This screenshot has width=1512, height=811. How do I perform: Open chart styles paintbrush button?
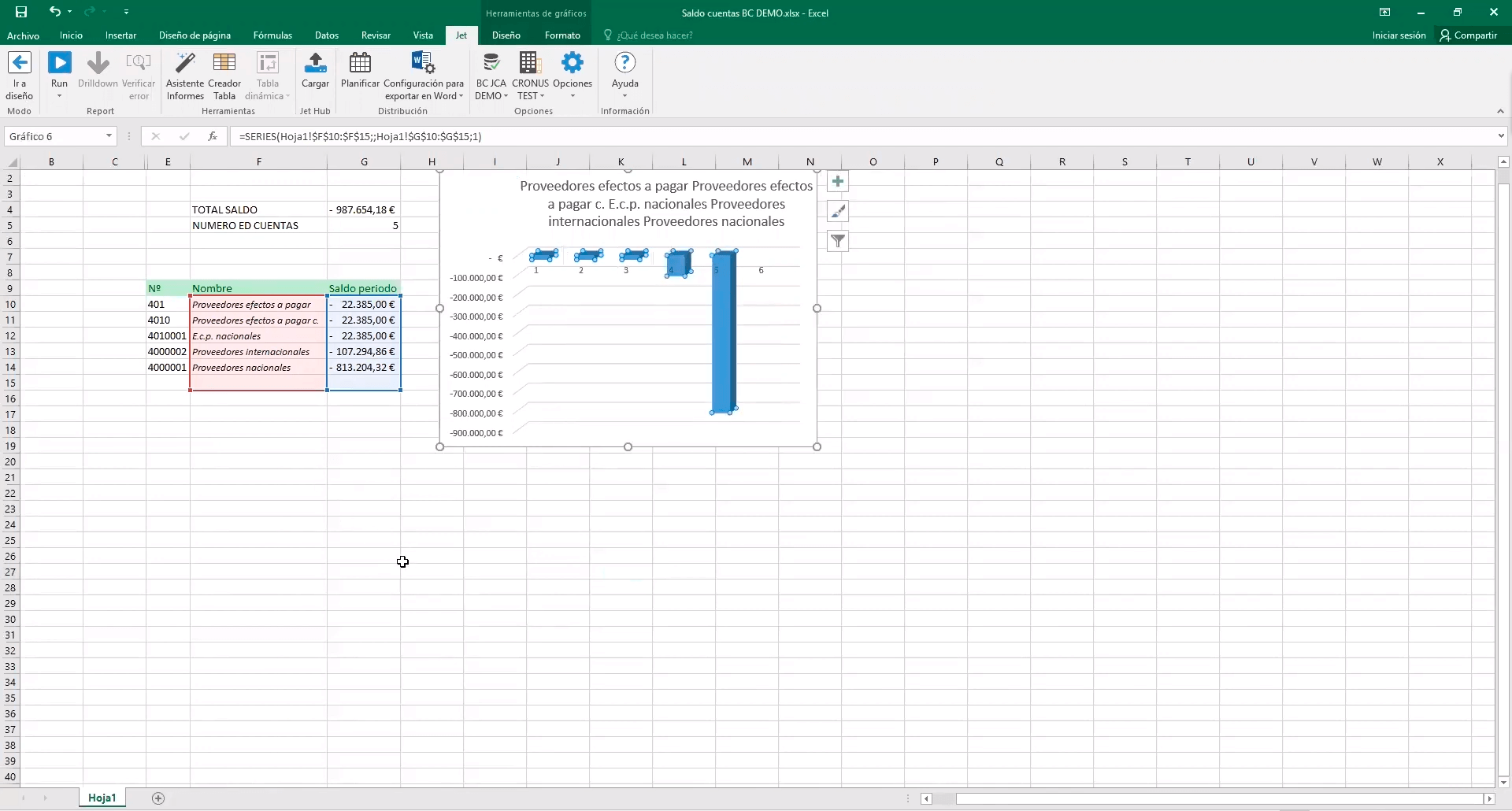(x=838, y=211)
